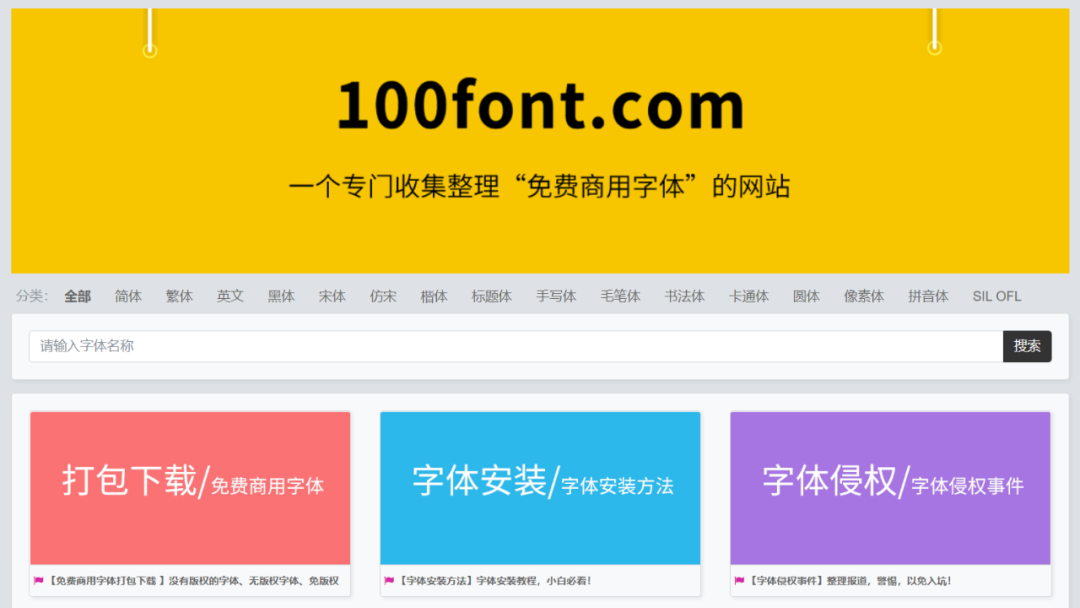Browse the 楷体 category
Image resolution: width=1080 pixels, height=608 pixels.
coord(434,296)
